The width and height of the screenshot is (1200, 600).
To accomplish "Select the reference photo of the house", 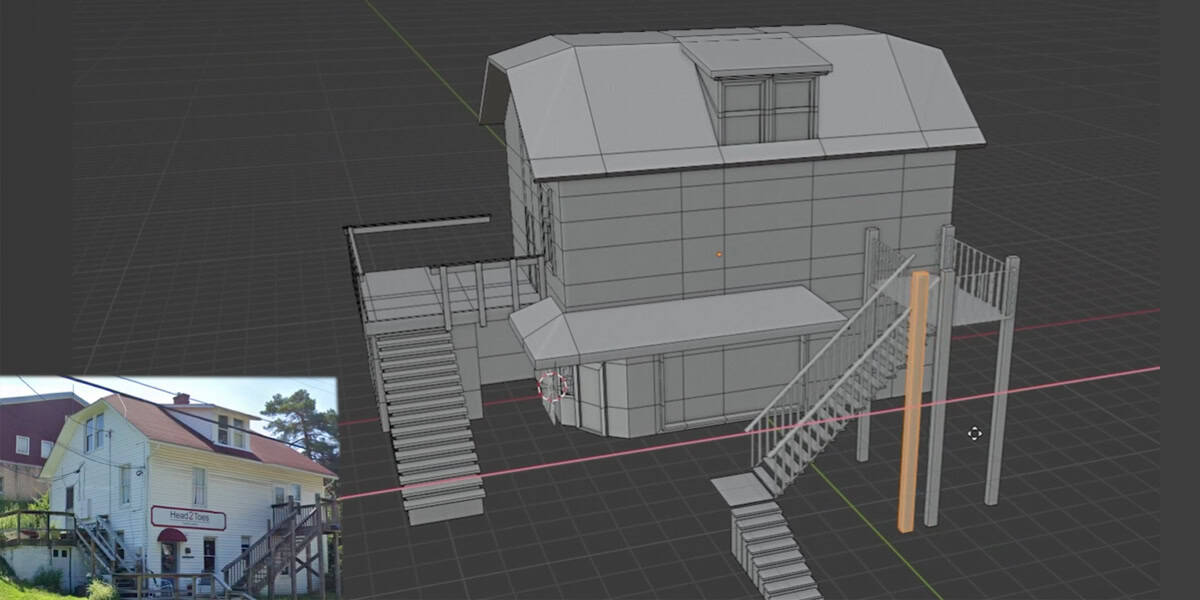I will 168,487.
